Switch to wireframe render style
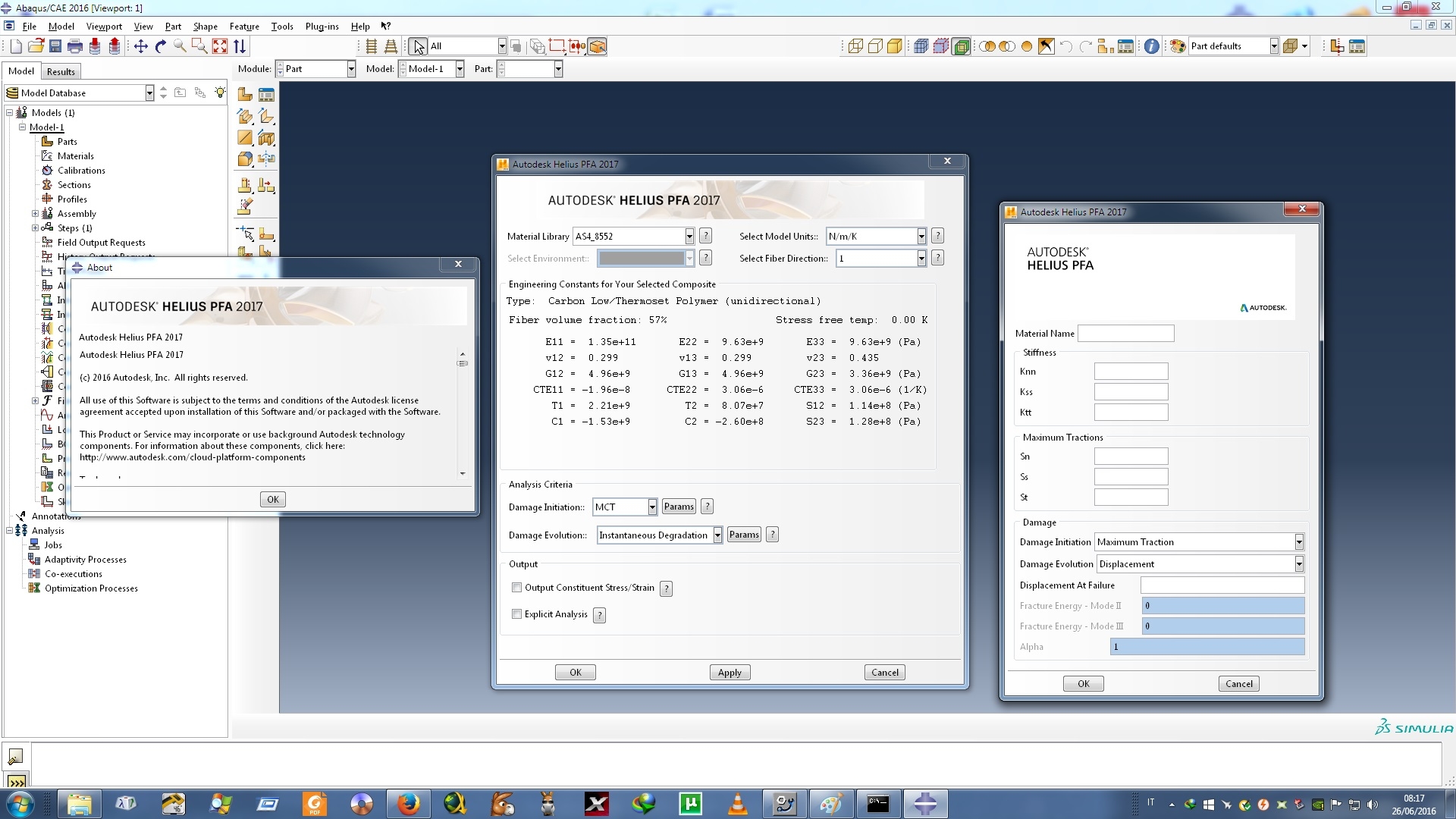Screen dimensions: 1456x819 pos(855,46)
